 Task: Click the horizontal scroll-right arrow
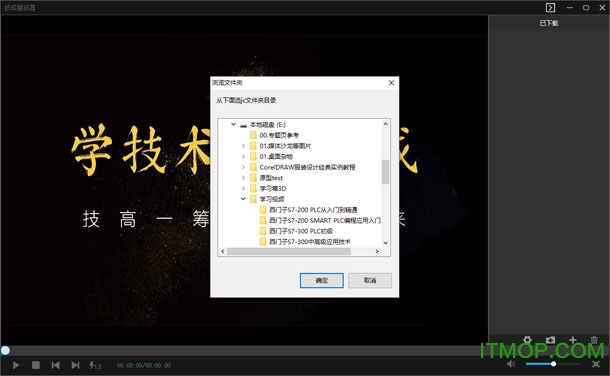pyautogui.click(x=377, y=252)
